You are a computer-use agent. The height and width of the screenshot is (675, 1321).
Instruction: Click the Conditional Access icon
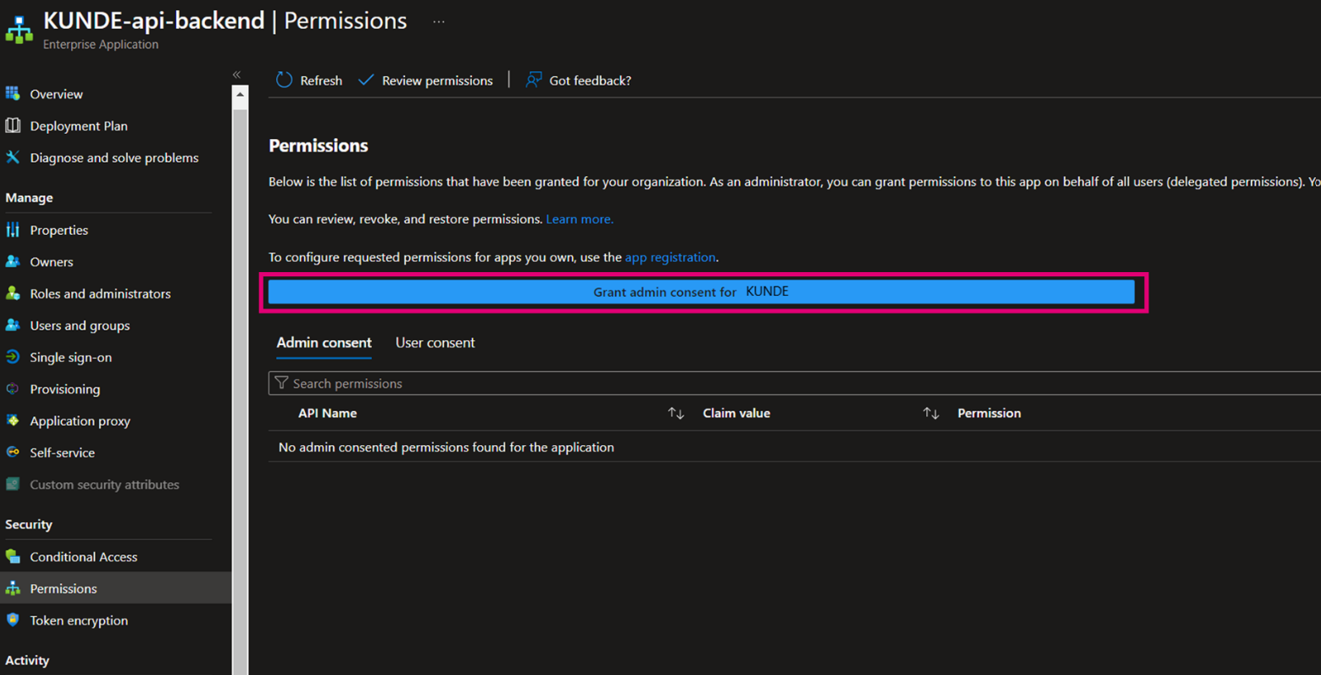[x=13, y=557]
